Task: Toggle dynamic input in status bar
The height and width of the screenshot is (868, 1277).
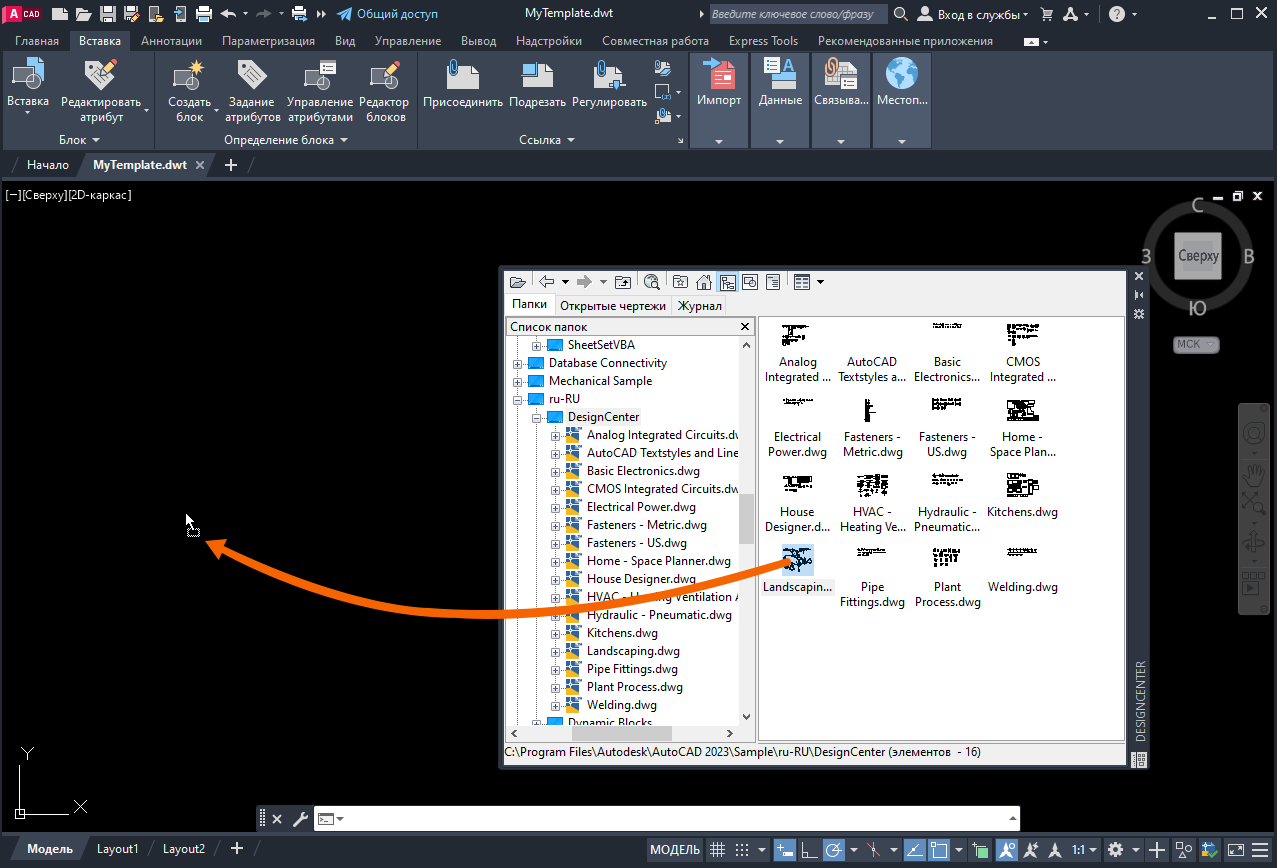Action: 784,849
